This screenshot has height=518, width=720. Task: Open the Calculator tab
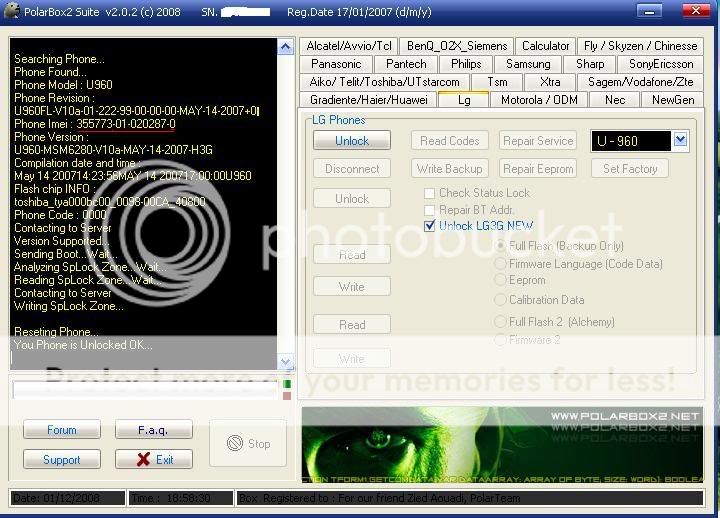tap(546, 46)
